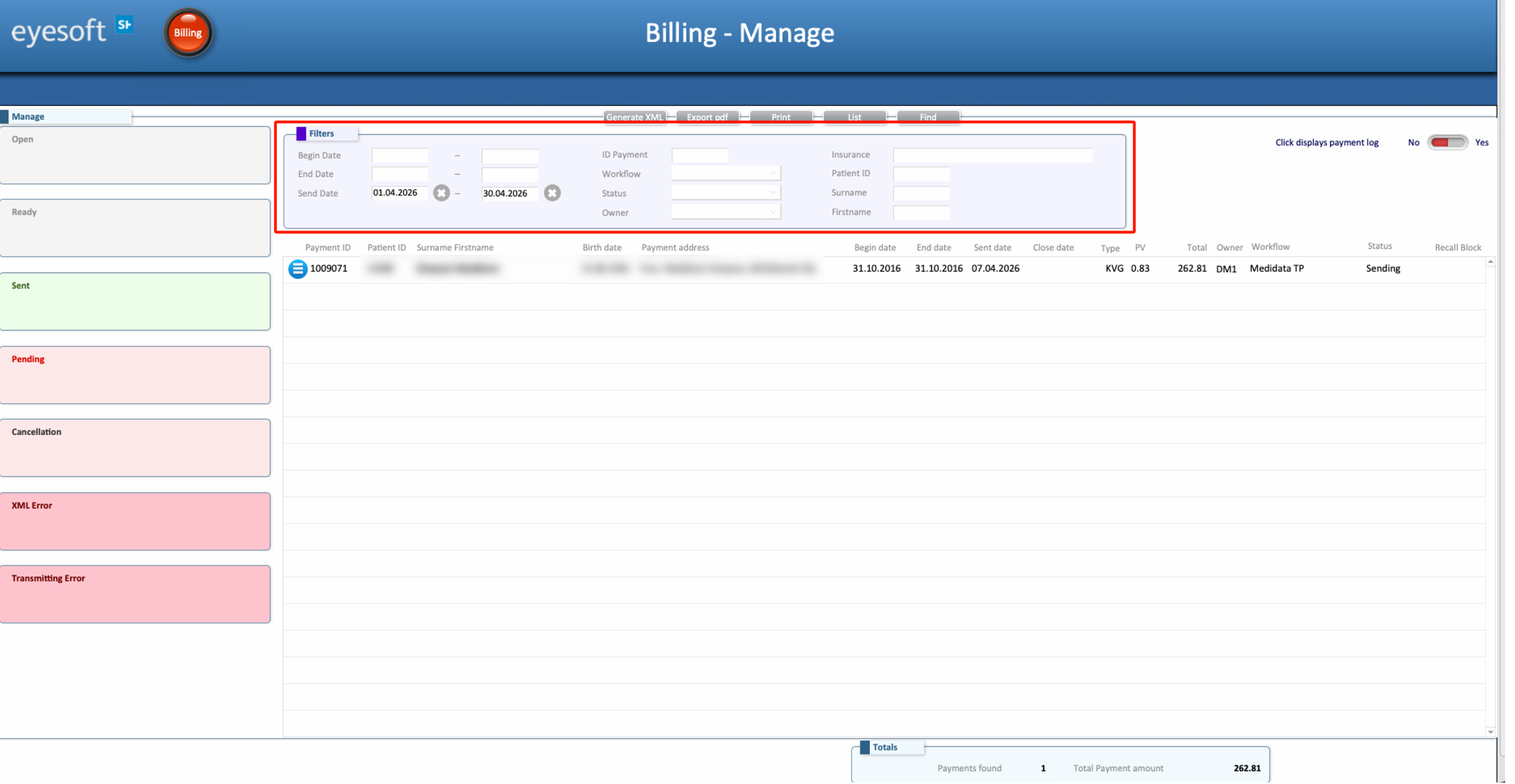Click the red Billing round button
Screen dimensions: 1515x784
(189, 33)
